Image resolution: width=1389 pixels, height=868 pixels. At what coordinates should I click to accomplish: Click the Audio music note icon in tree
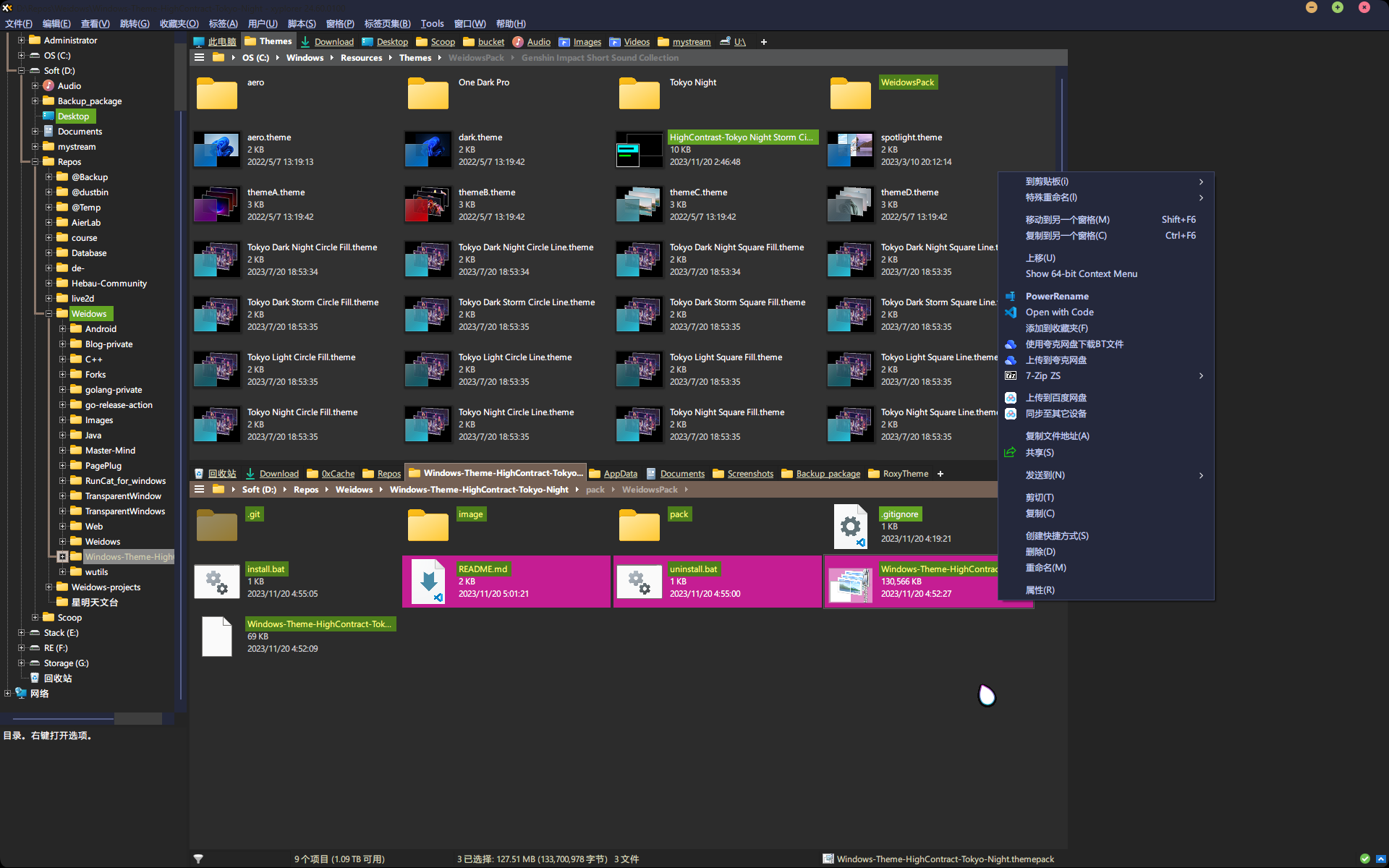pos(48,86)
